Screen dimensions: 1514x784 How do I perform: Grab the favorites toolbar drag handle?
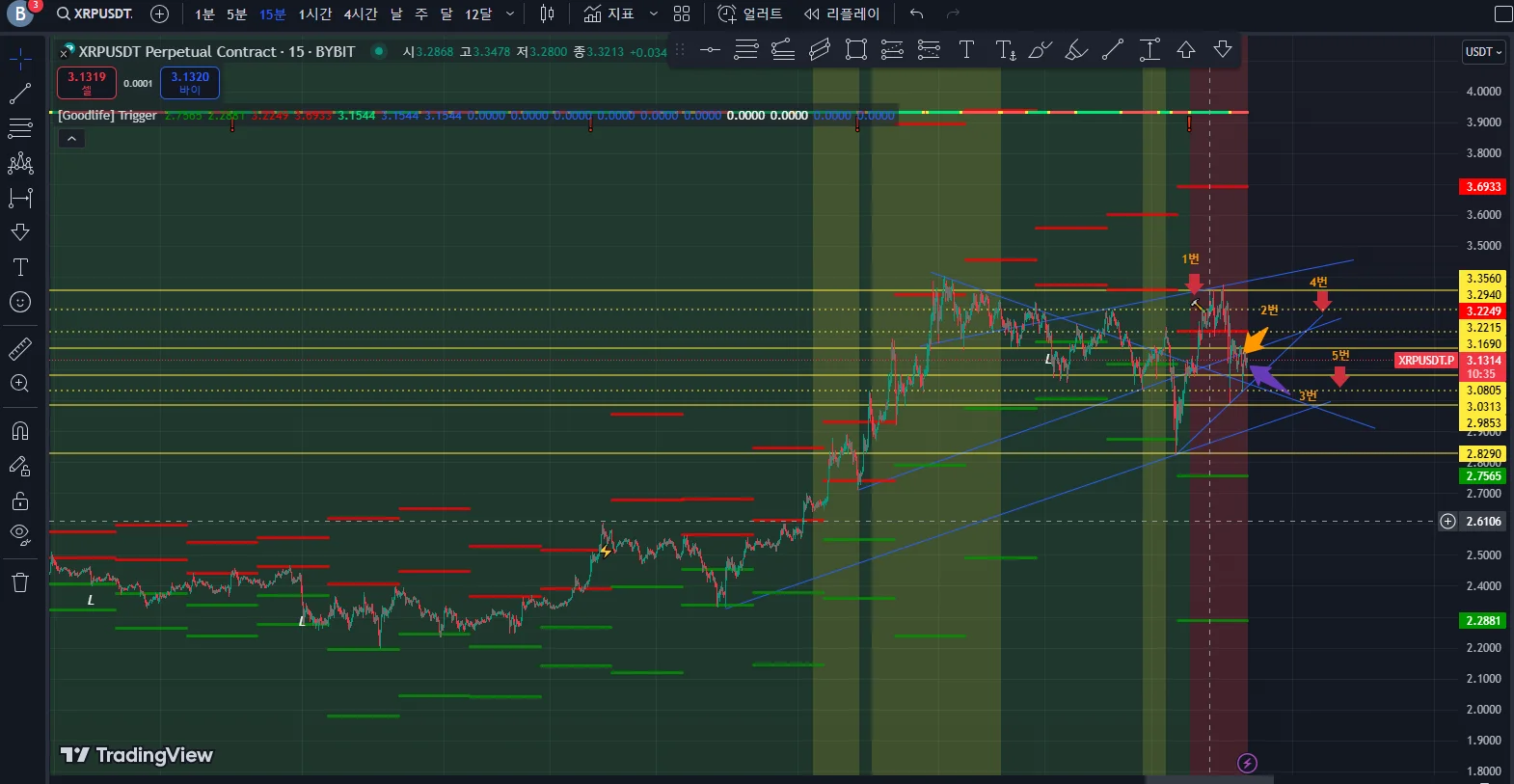pos(680,50)
